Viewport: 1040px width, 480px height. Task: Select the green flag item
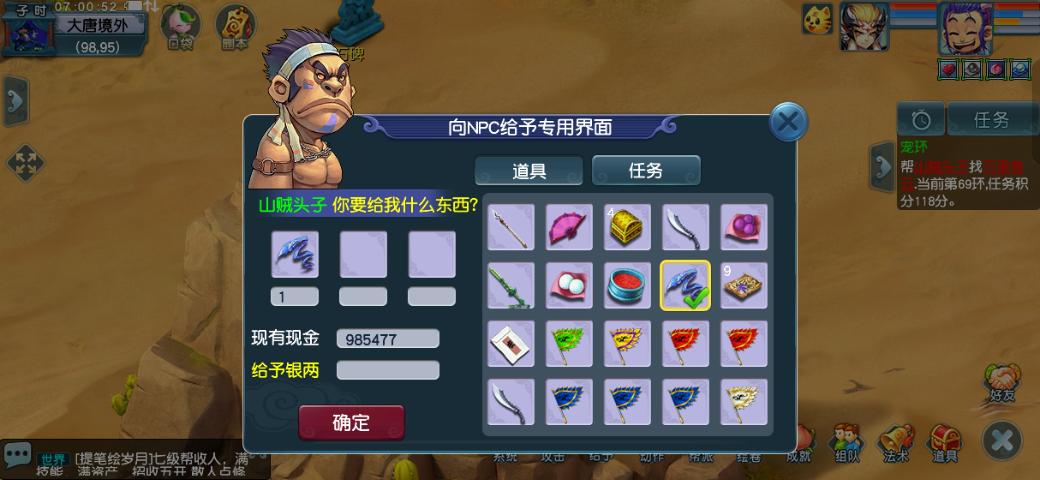click(x=569, y=343)
